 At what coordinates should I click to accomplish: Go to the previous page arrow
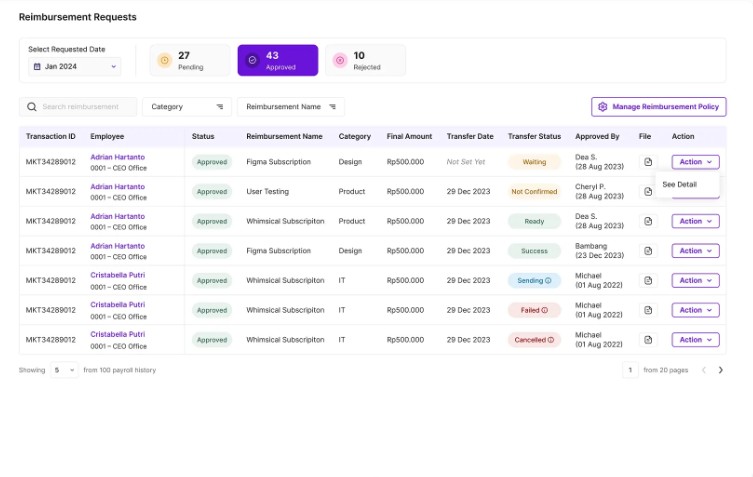click(x=704, y=370)
